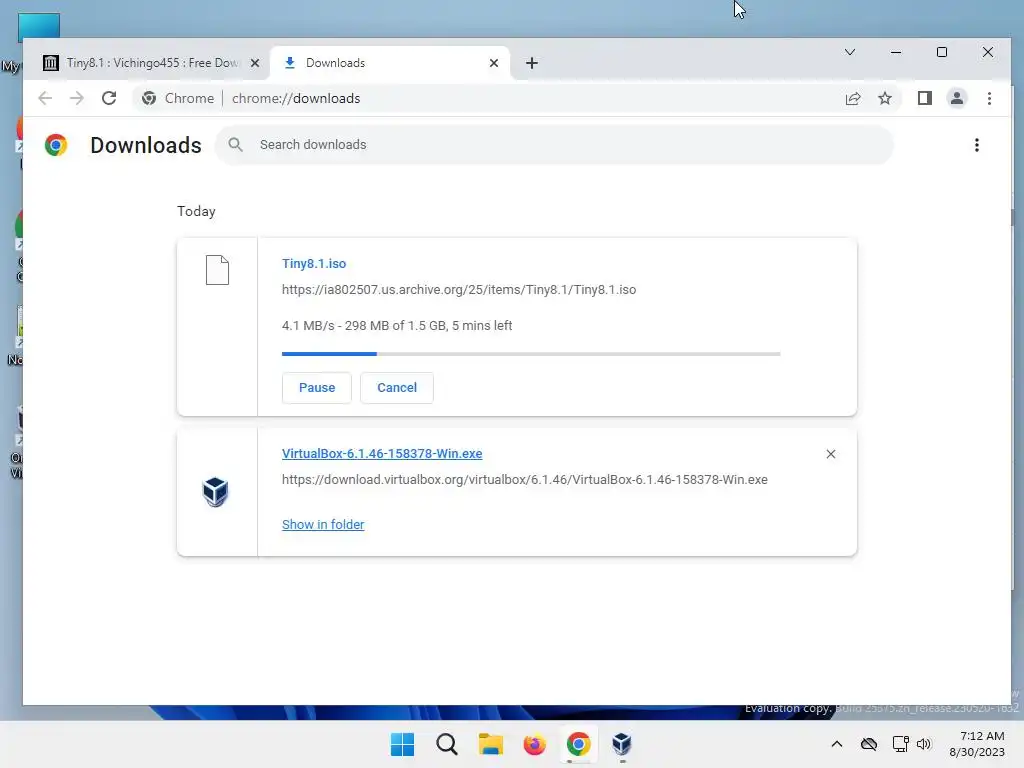
Task: Open File Explorer from taskbar
Action: pos(490,744)
